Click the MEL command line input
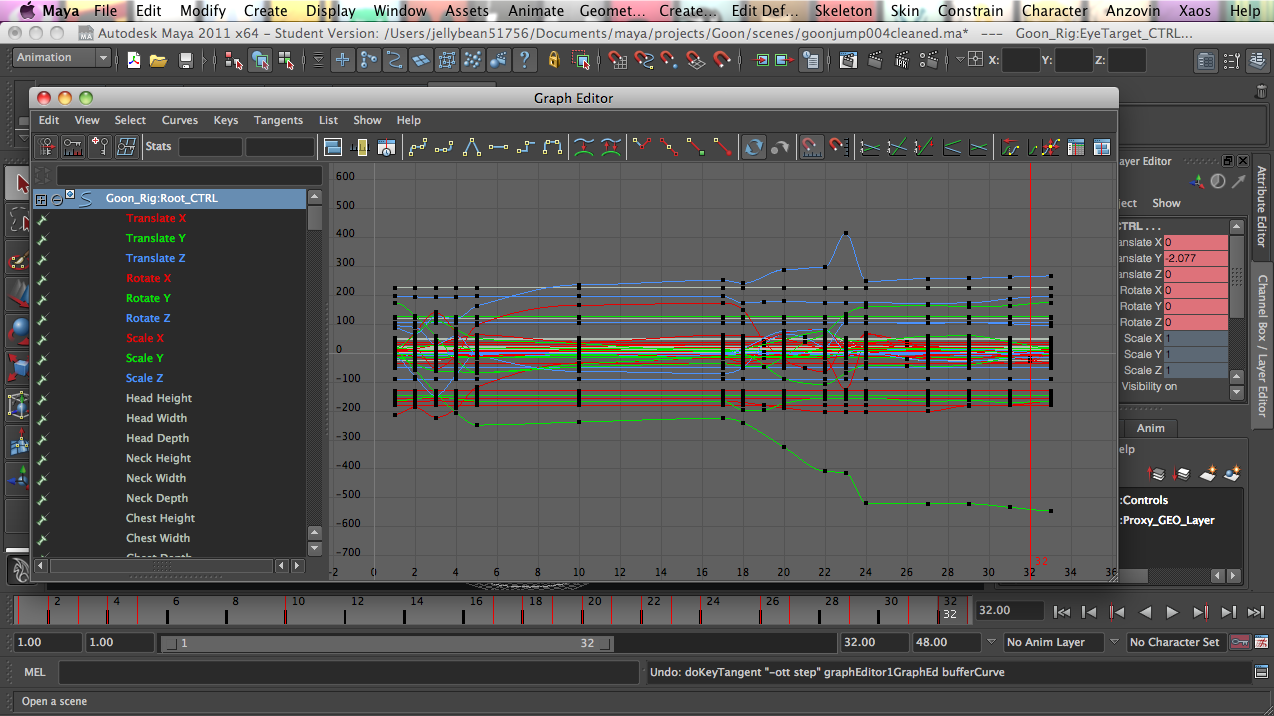1274x716 pixels. click(x=348, y=672)
